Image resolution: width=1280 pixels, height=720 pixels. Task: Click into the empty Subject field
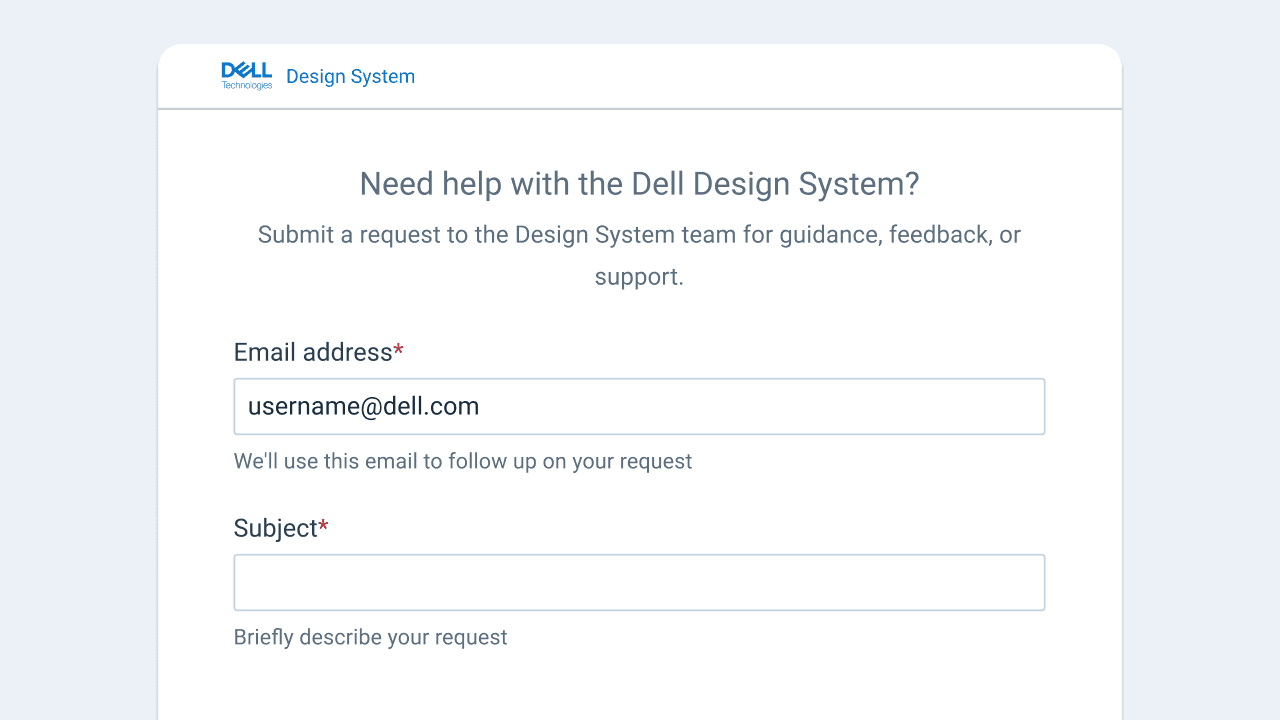[x=639, y=582]
